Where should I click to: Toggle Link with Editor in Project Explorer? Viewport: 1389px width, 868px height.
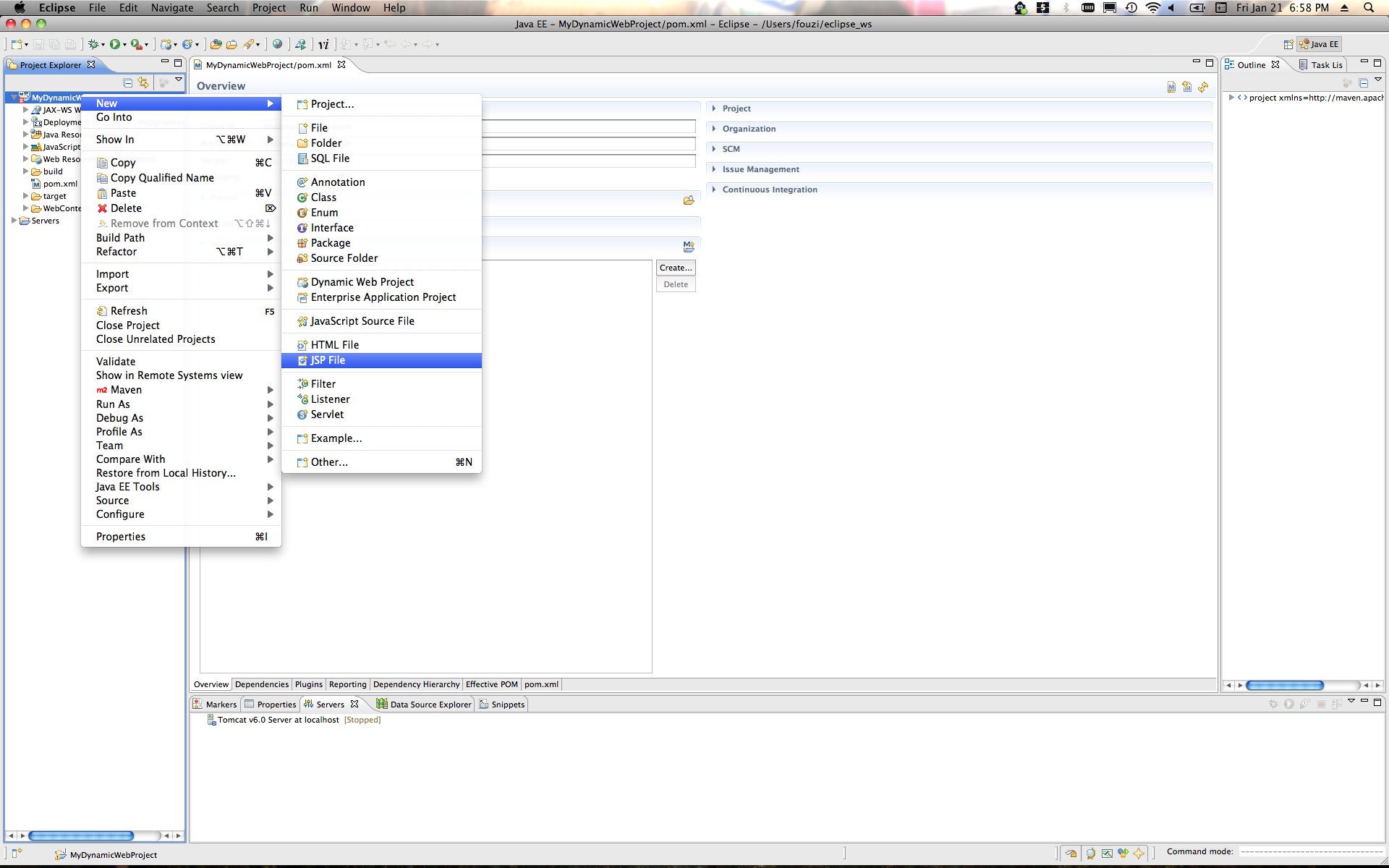tap(143, 82)
